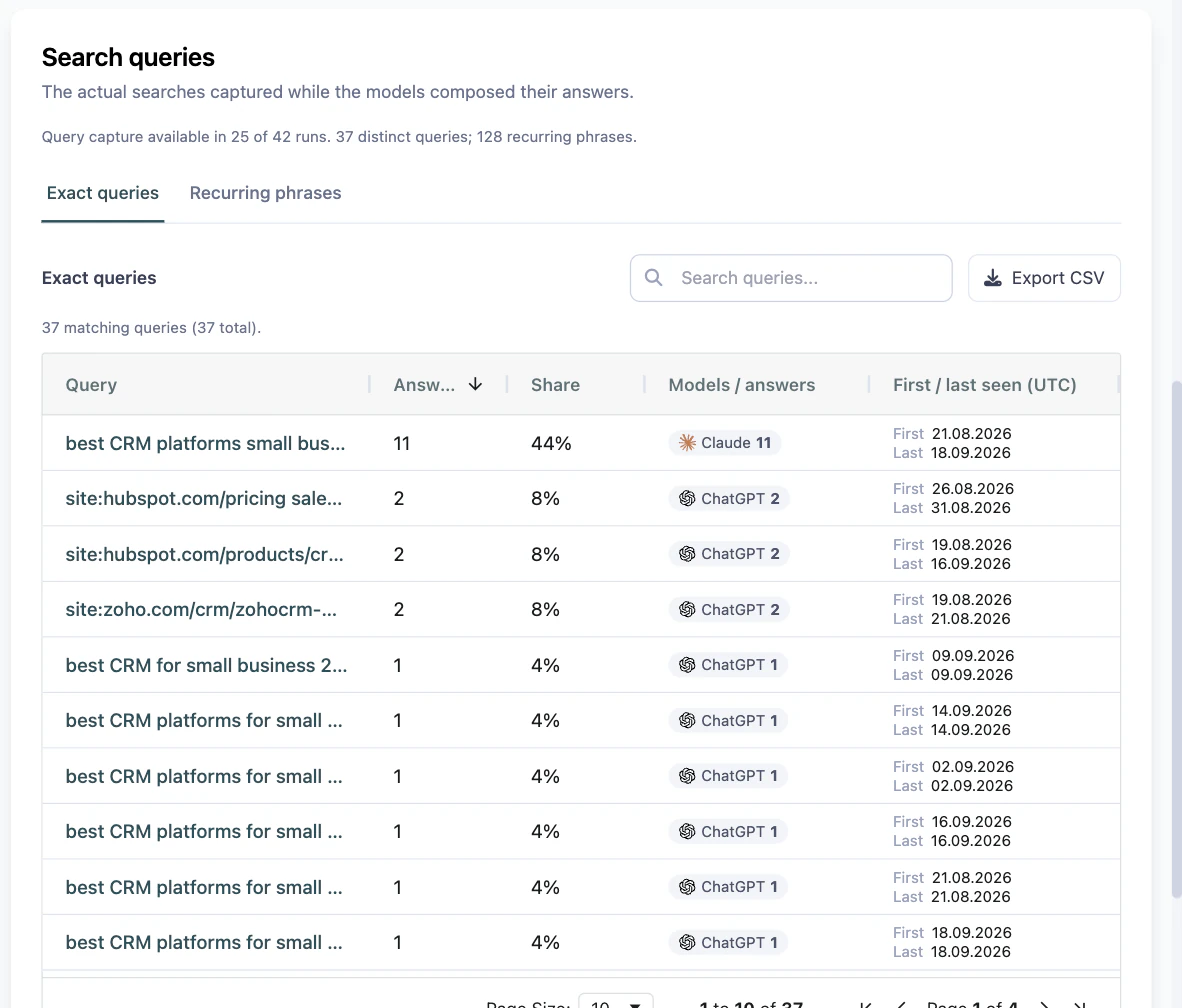Switch to the Recurring phrases tab
Screen dimensions: 1182x1008
coord(265,193)
